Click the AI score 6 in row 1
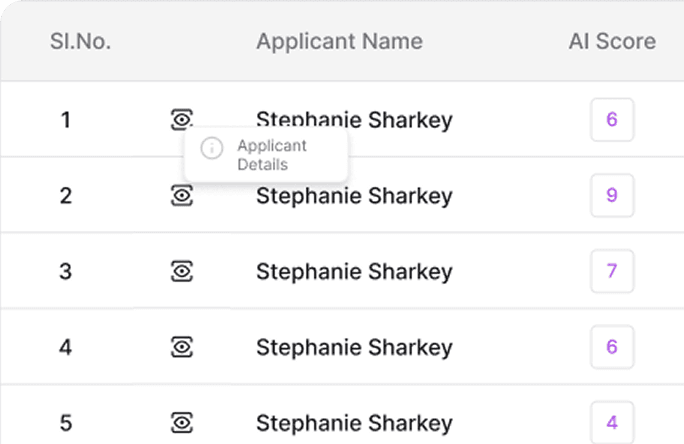684x444 pixels. (x=612, y=120)
